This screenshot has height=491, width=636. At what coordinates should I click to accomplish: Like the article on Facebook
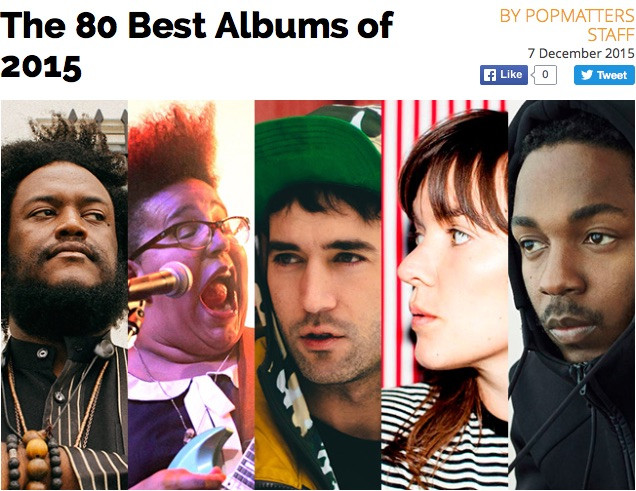504,75
